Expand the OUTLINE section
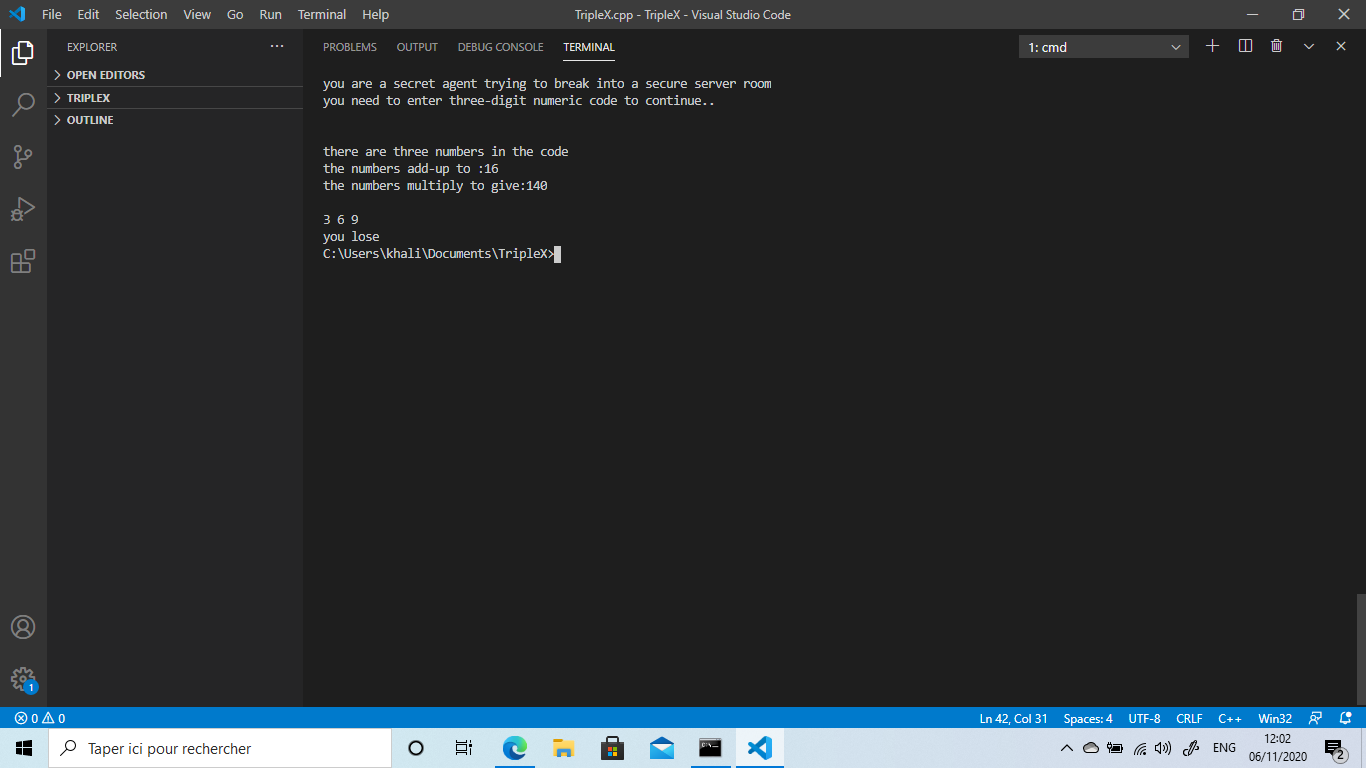The image size is (1366, 768). [90, 119]
